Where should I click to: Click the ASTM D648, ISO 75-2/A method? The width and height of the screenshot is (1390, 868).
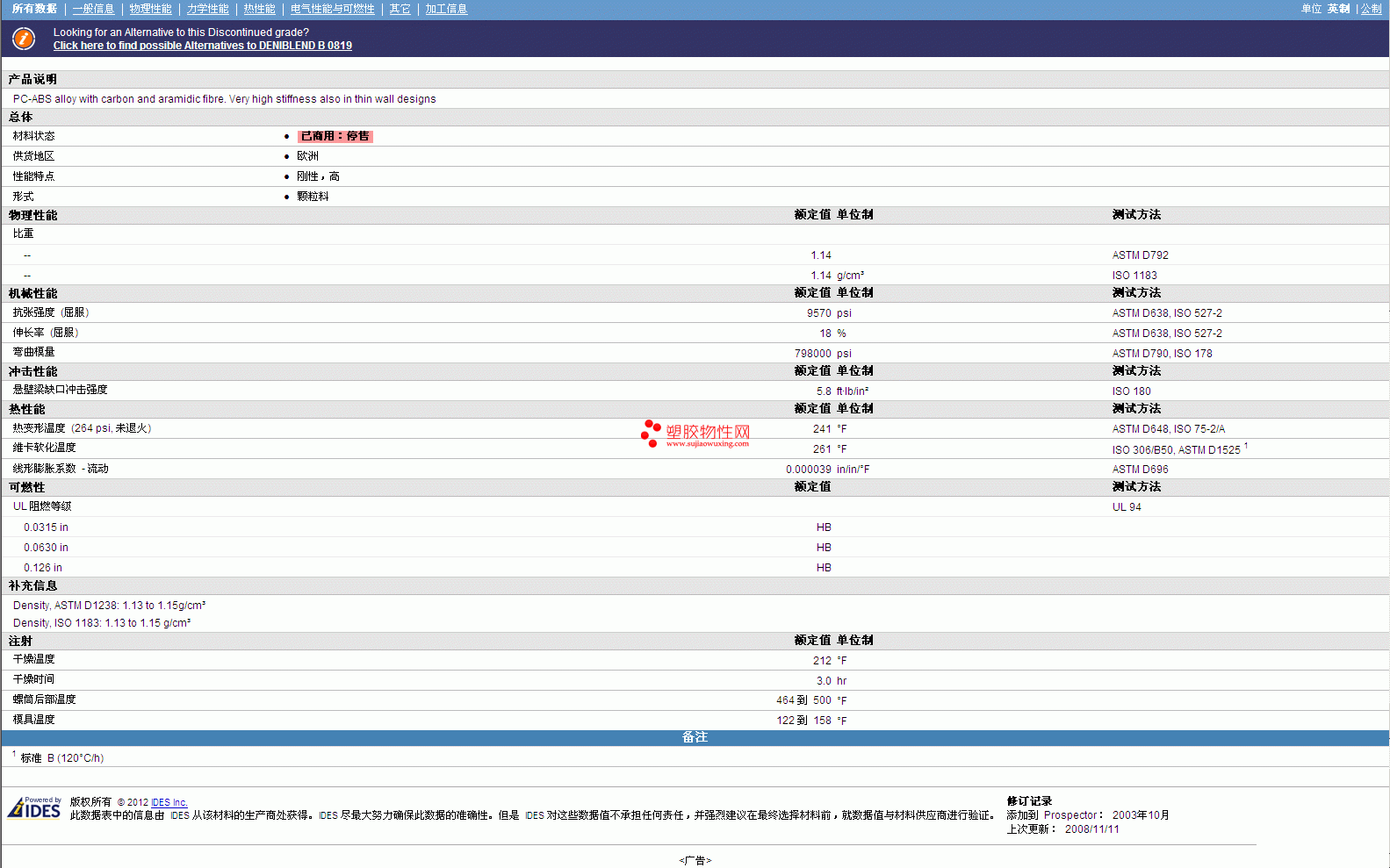tap(1168, 429)
